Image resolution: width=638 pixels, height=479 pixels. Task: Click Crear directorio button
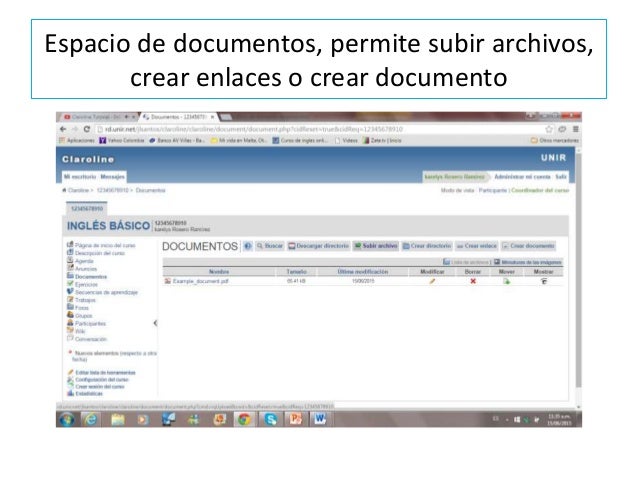(427, 246)
